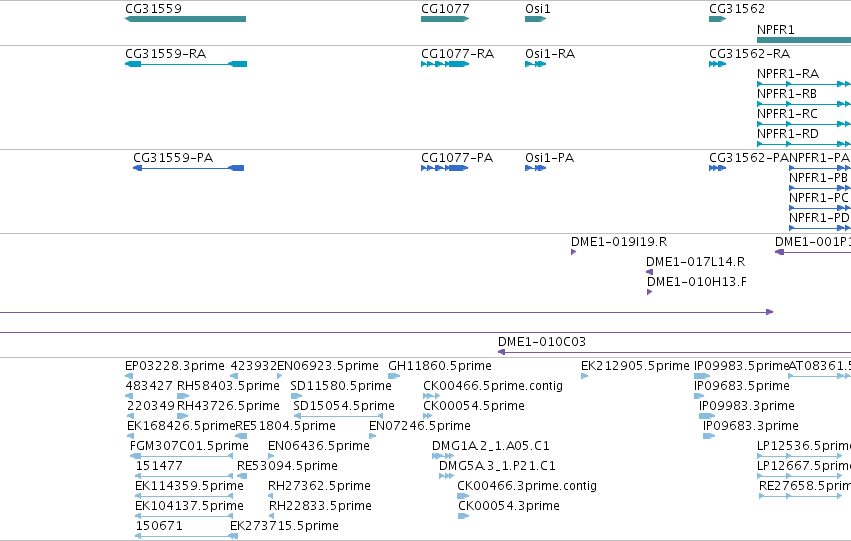Viewport: 851px width, 541px height.
Task: Select the CG31559 gene feature bar
Action: (186, 19)
